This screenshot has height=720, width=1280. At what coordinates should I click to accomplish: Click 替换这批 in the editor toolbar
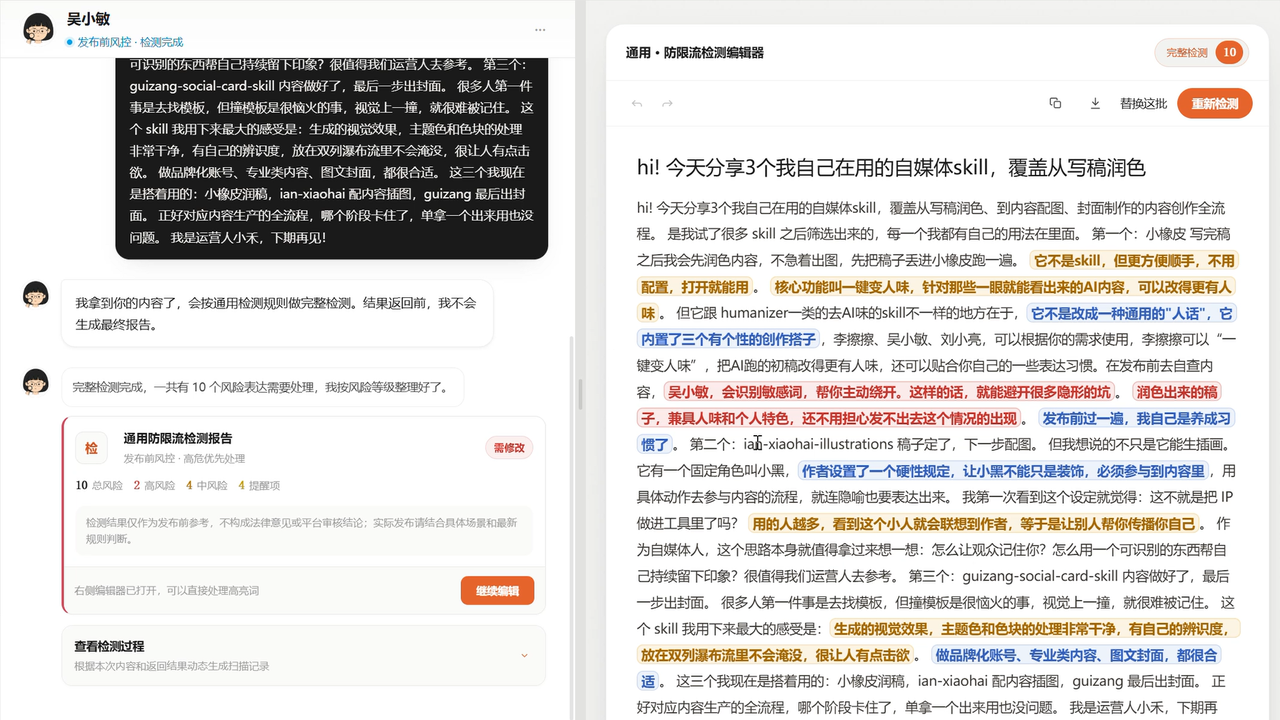1143,104
